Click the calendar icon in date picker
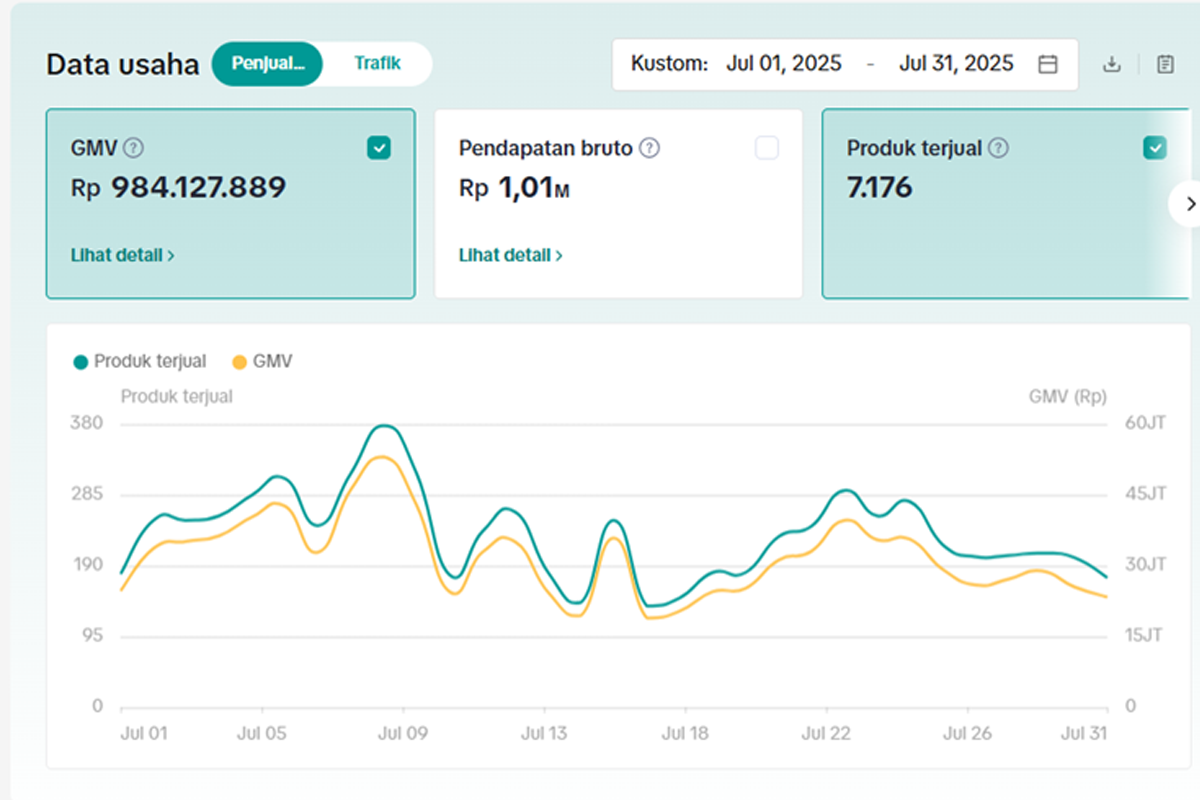The width and height of the screenshot is (1200, 800). point(1048,64)
